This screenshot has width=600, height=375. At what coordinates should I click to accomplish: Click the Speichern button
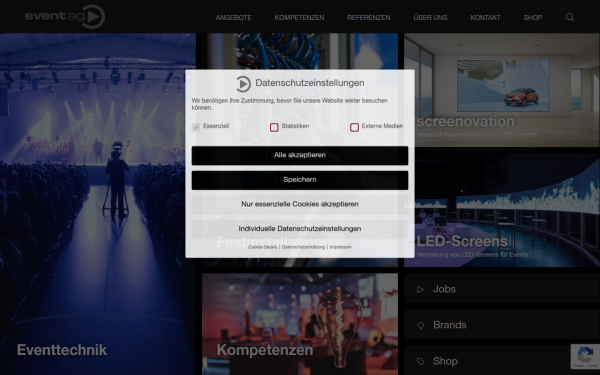click(x=300, y=180)
